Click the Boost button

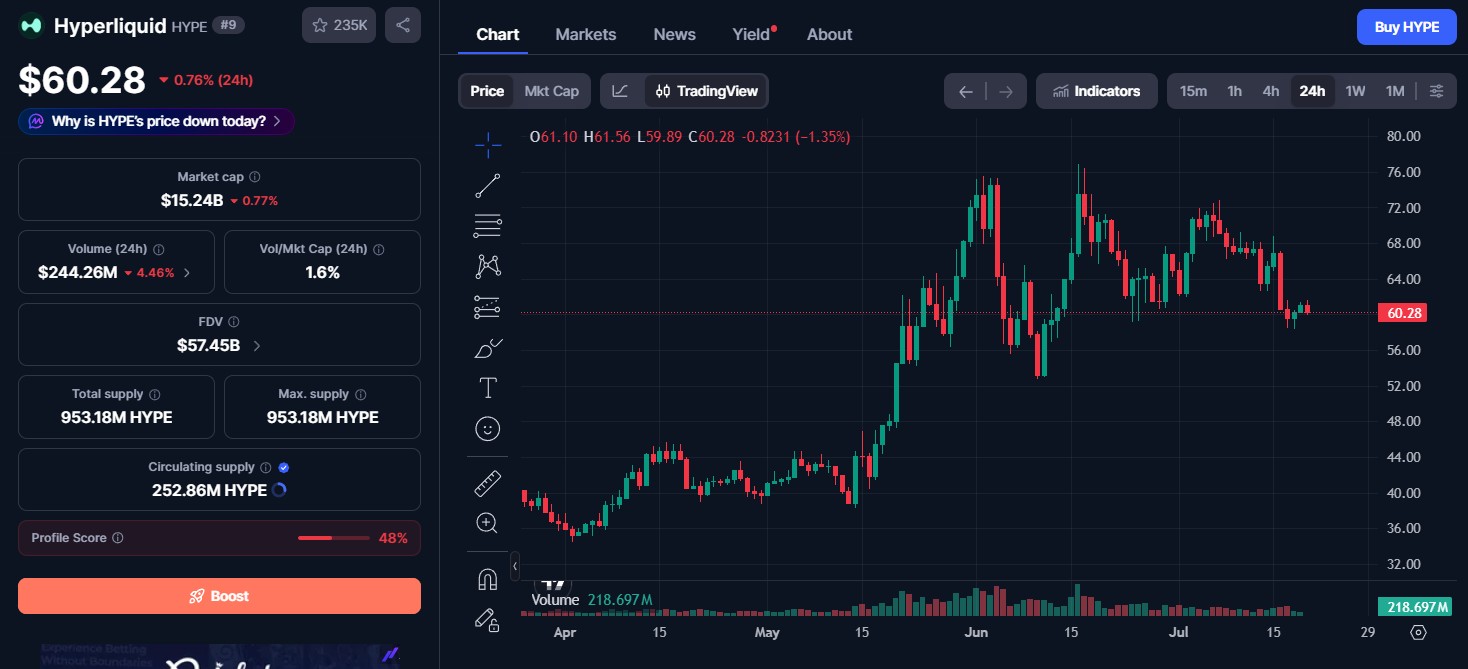[219, 596]
